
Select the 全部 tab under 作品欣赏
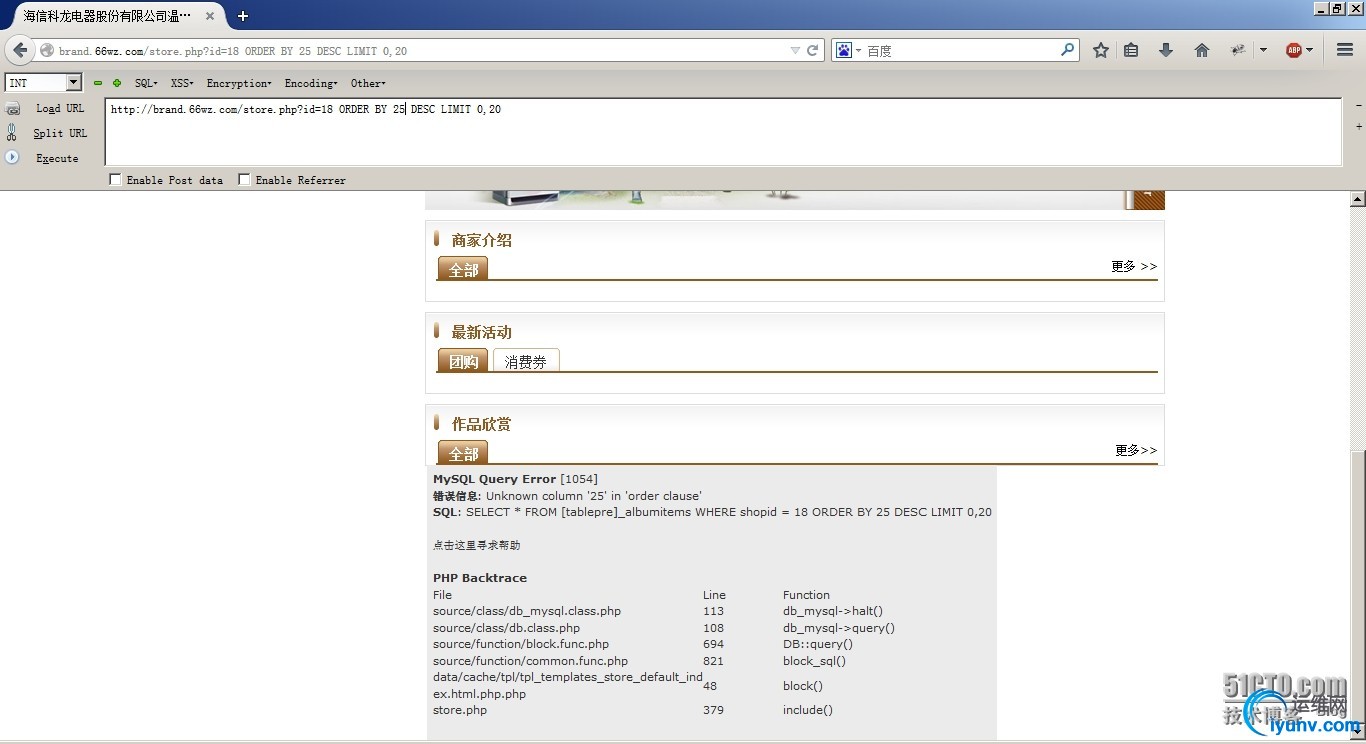[x=463, y=453]
